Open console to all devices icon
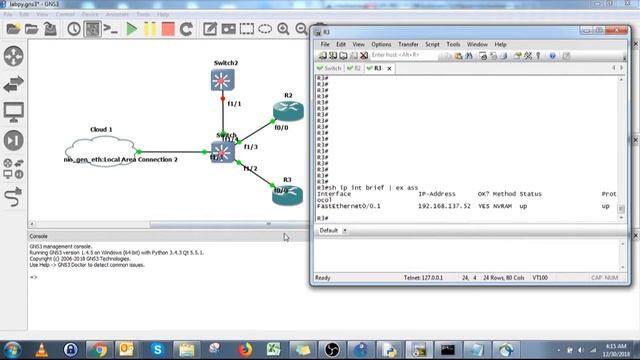Image resolution: width=640 pixels, height=360 pixels. tap(111, 29)
